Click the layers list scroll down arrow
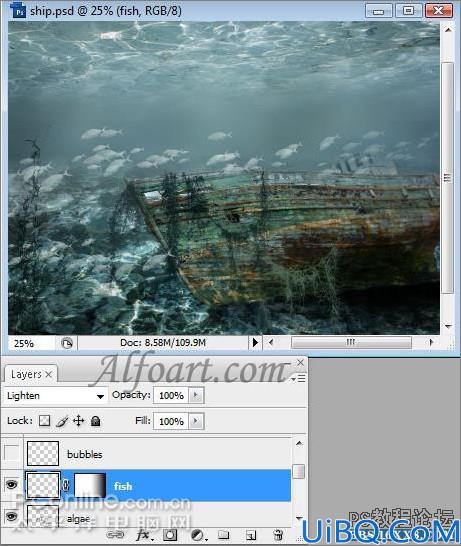Image resolution: width=461 pixels, height=546 pixels. pyautogui.click(x=299, y=518)
